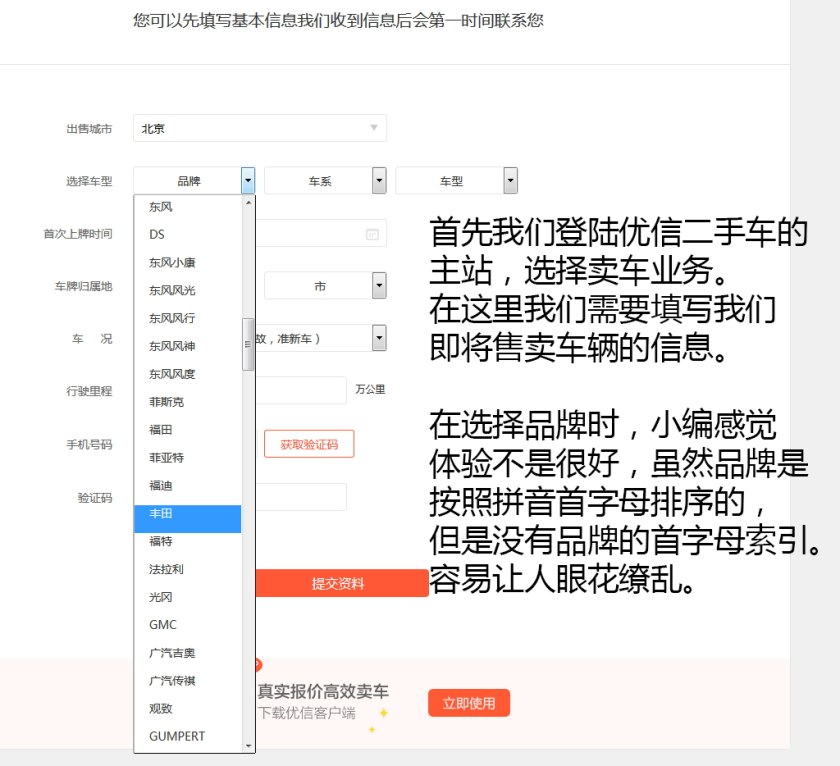Open the calendar icon for 首次上牌时间

(371, 234)
